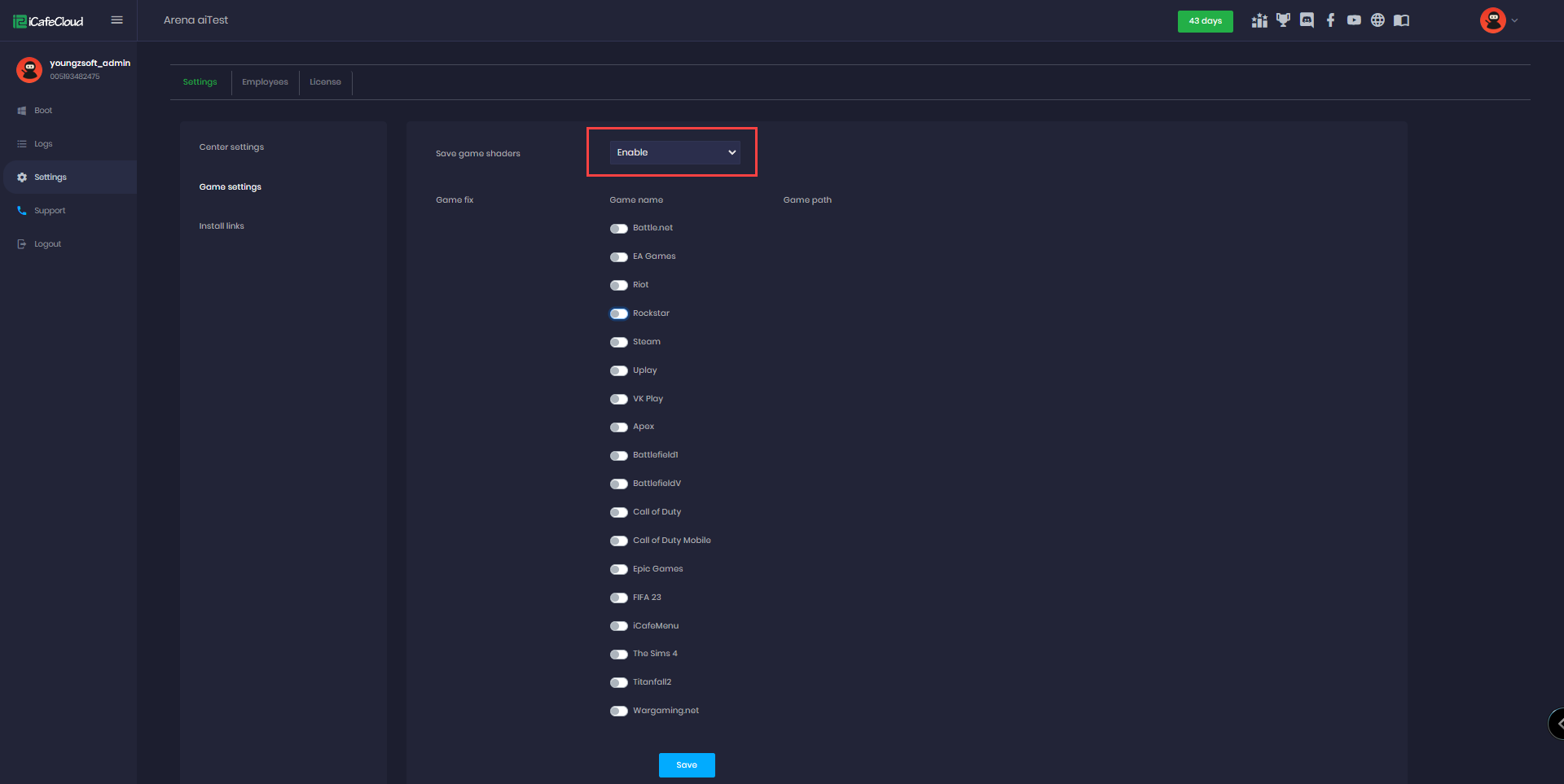This screenshot has width=1564, height=784.
Task: Toggle the FIFA 23 game fix
Action: 619,598
